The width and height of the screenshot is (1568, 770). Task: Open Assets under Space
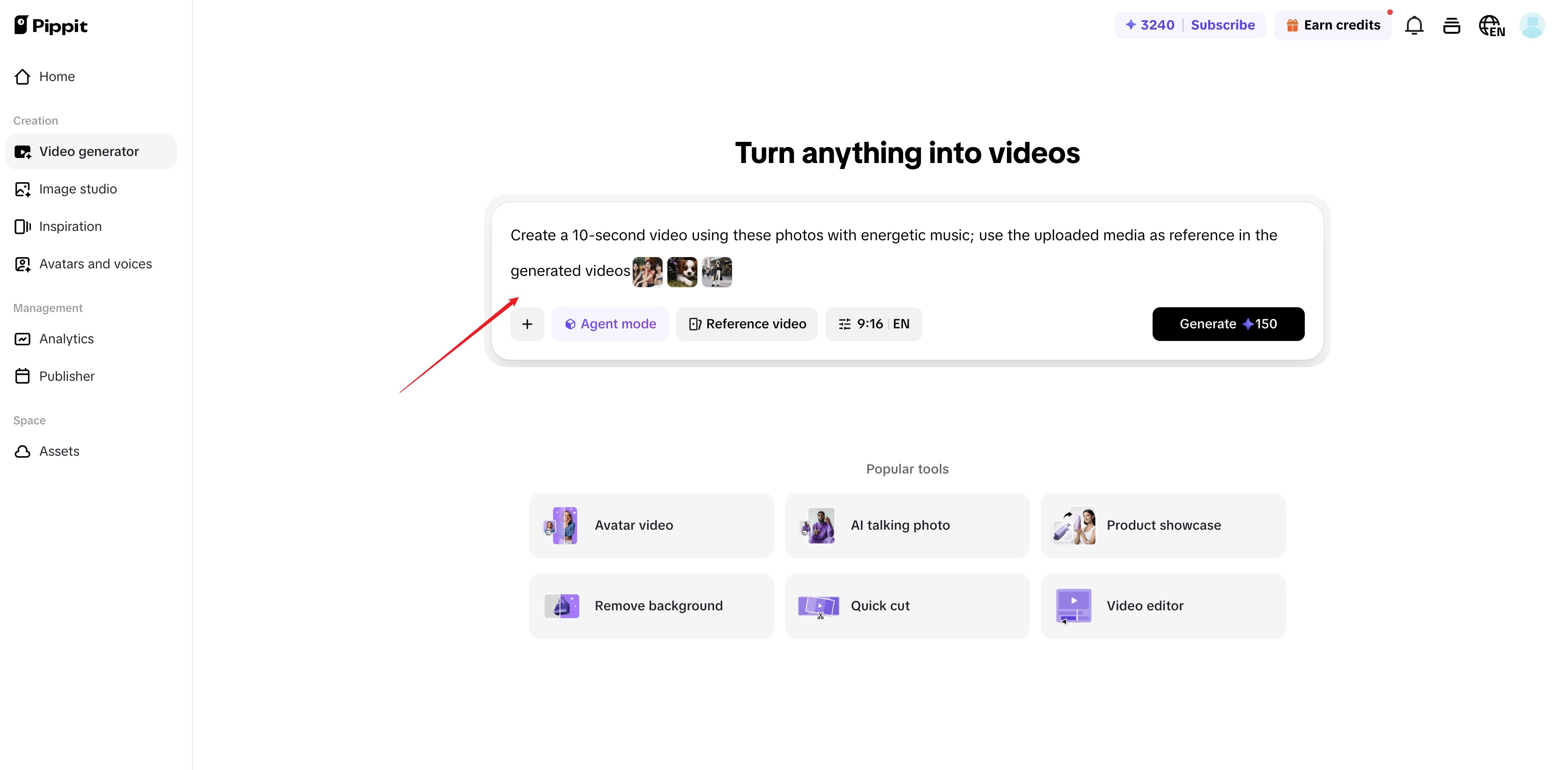coord(59,451)
